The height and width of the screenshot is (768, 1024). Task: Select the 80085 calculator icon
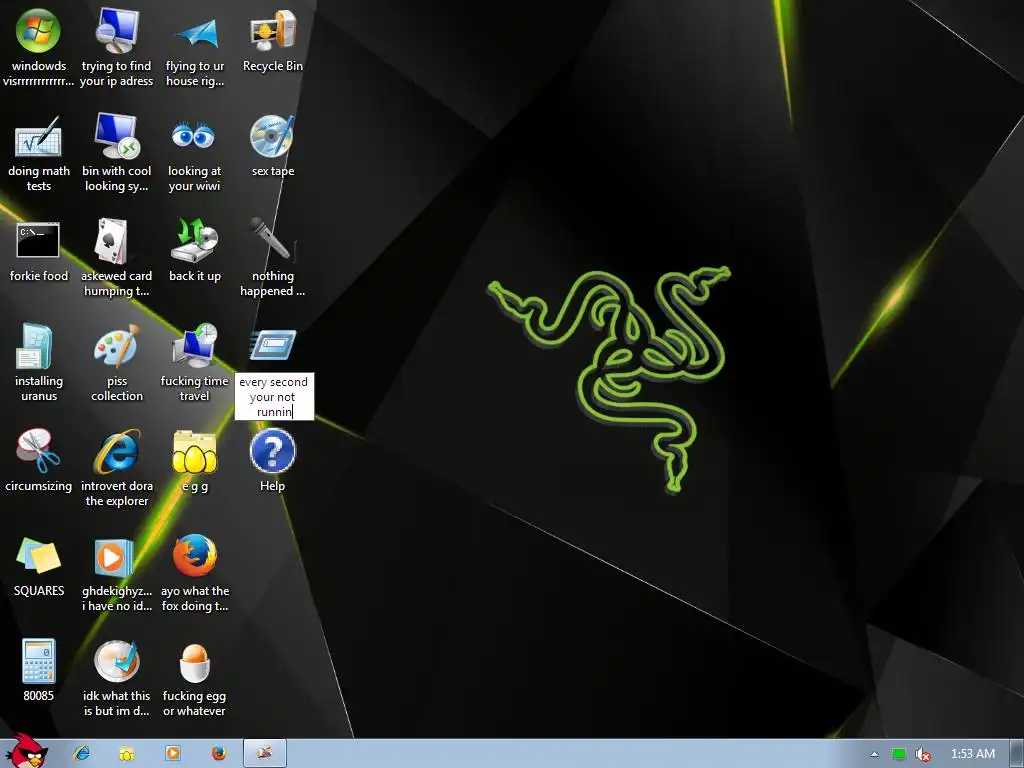pyautogui.click(x=39, y=661)
